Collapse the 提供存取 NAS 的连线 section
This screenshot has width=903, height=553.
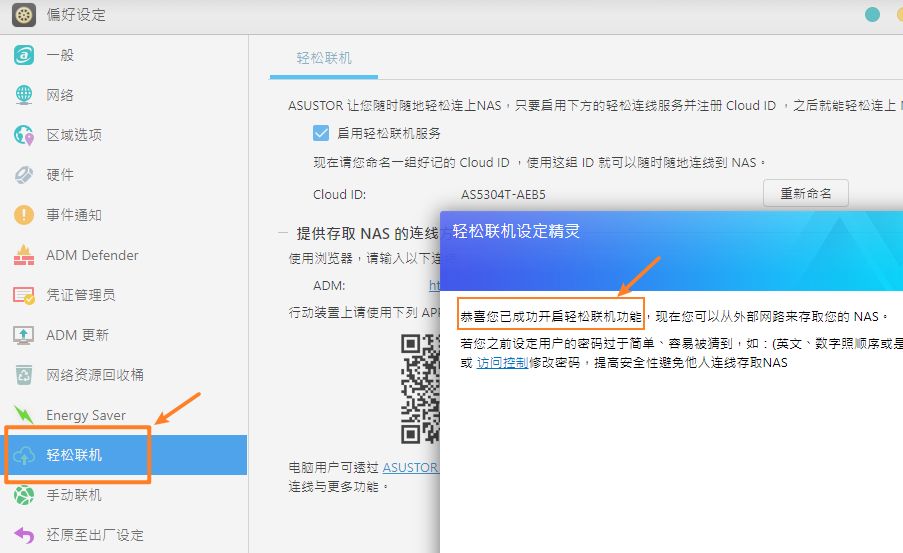tap(283, 233)
